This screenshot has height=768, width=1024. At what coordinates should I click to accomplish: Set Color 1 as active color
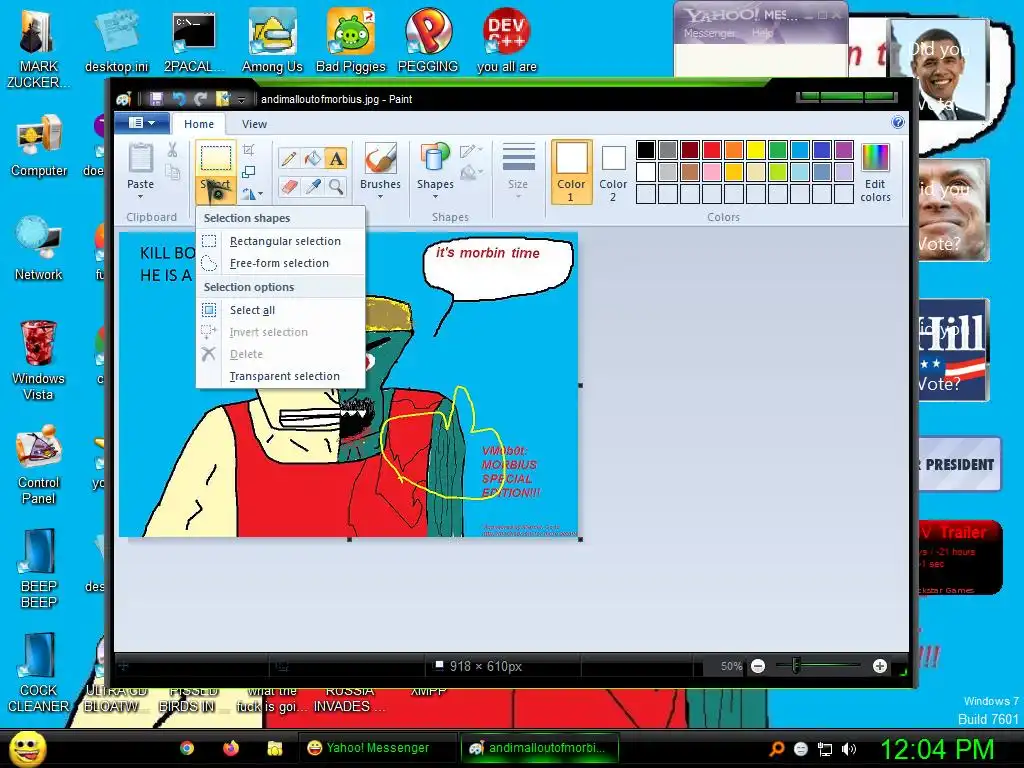pos(571,172)
